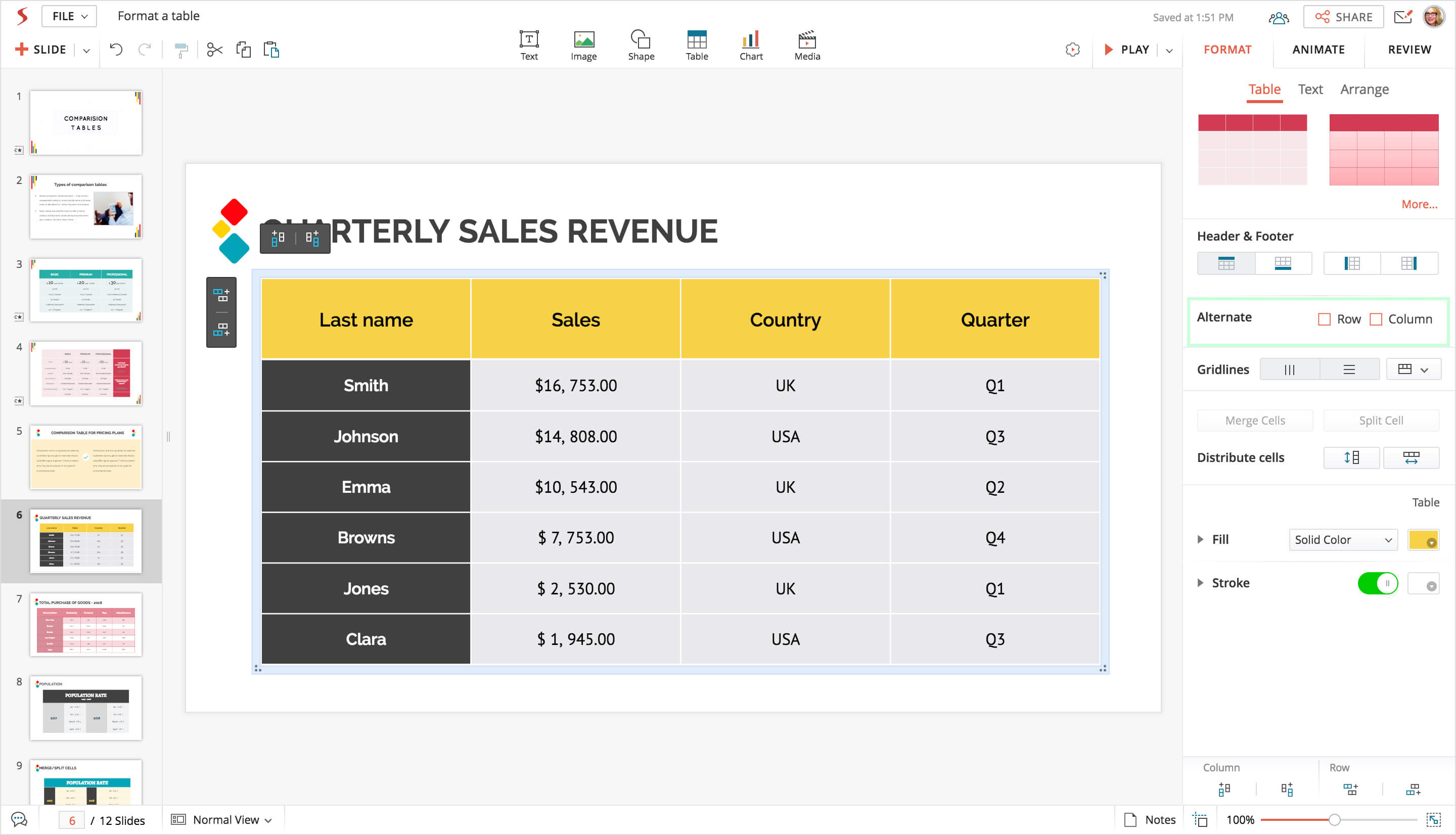Viewport: 1456px width, 835px height.
Task: Click the Chart icon in toolbar
Action: [x=751, y=44]
